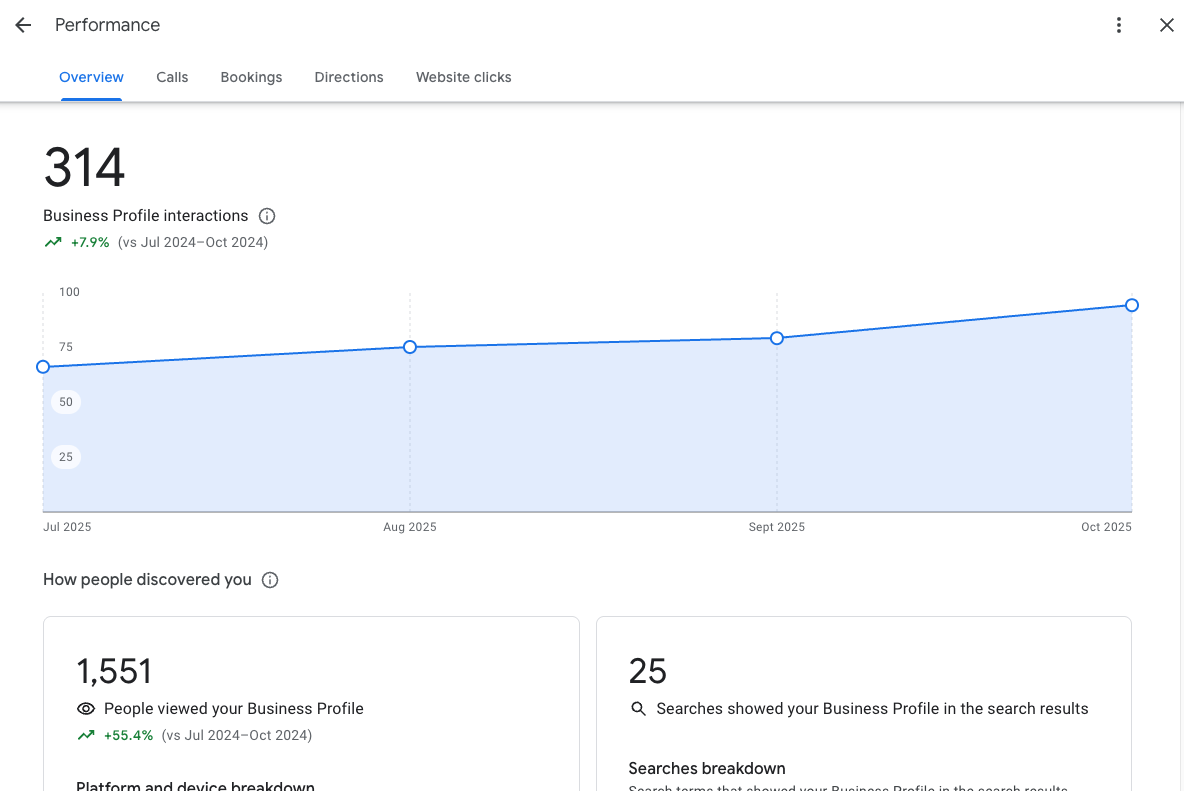1184x791 pixels.
Task: Click the How people discovered you info icon
Action: [270, 579]
